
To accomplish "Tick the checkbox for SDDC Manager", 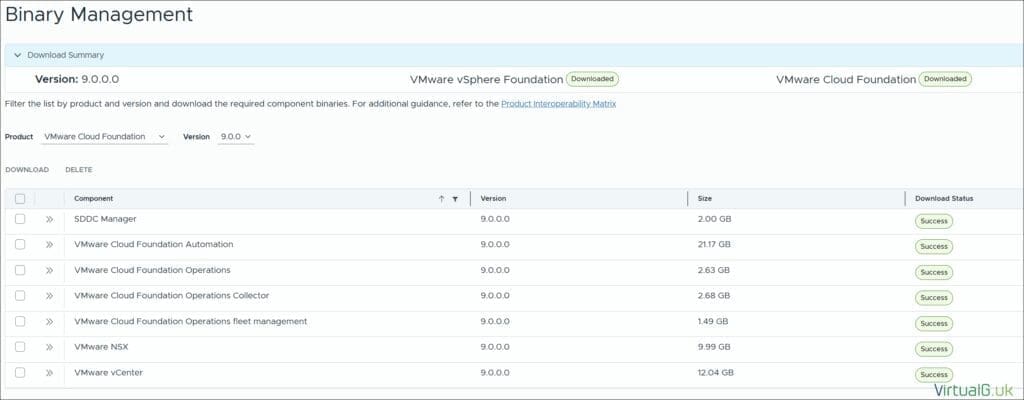I will (20, 219).
